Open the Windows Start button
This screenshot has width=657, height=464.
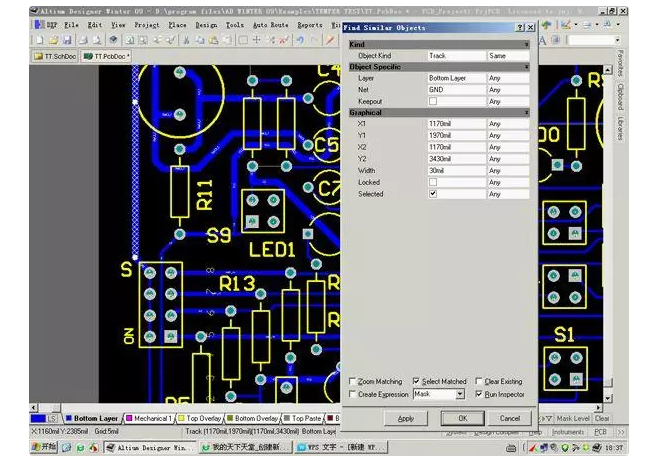46,449
